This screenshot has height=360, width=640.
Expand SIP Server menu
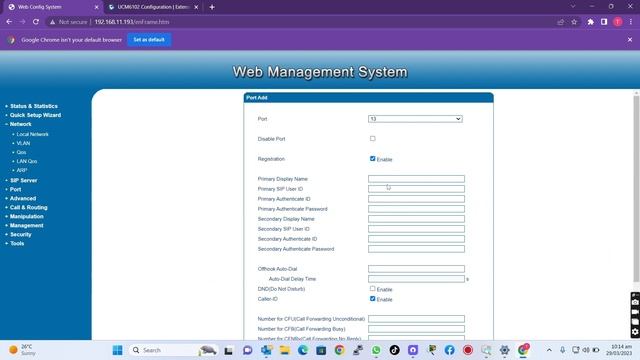click(24, 180)
